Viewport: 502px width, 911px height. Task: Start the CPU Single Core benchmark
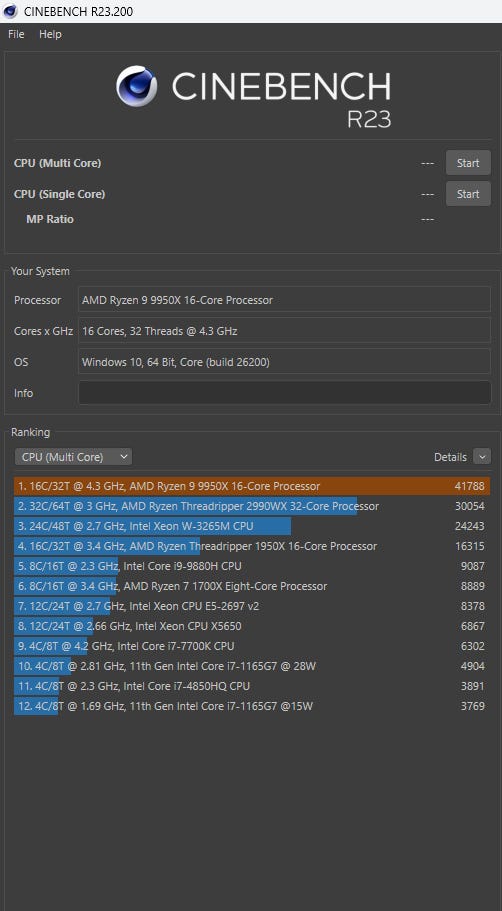[x=468, y=193]
